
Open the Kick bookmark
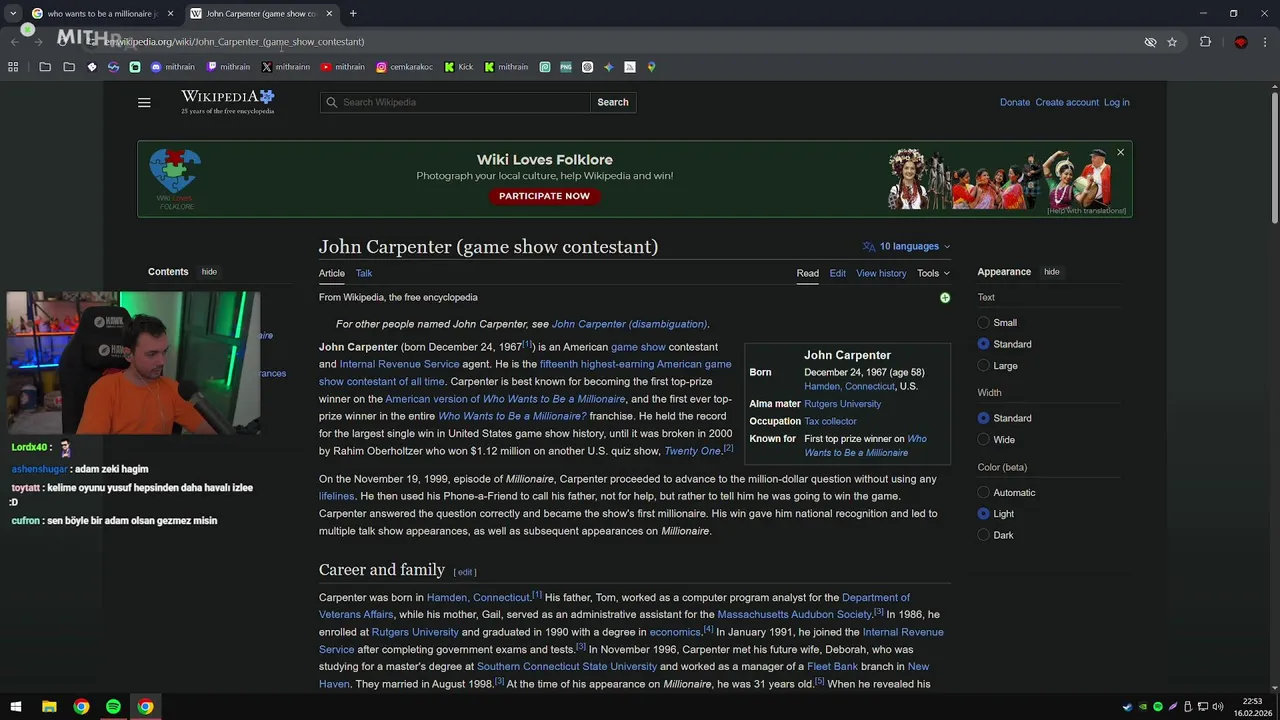click(x=459, y=67)
